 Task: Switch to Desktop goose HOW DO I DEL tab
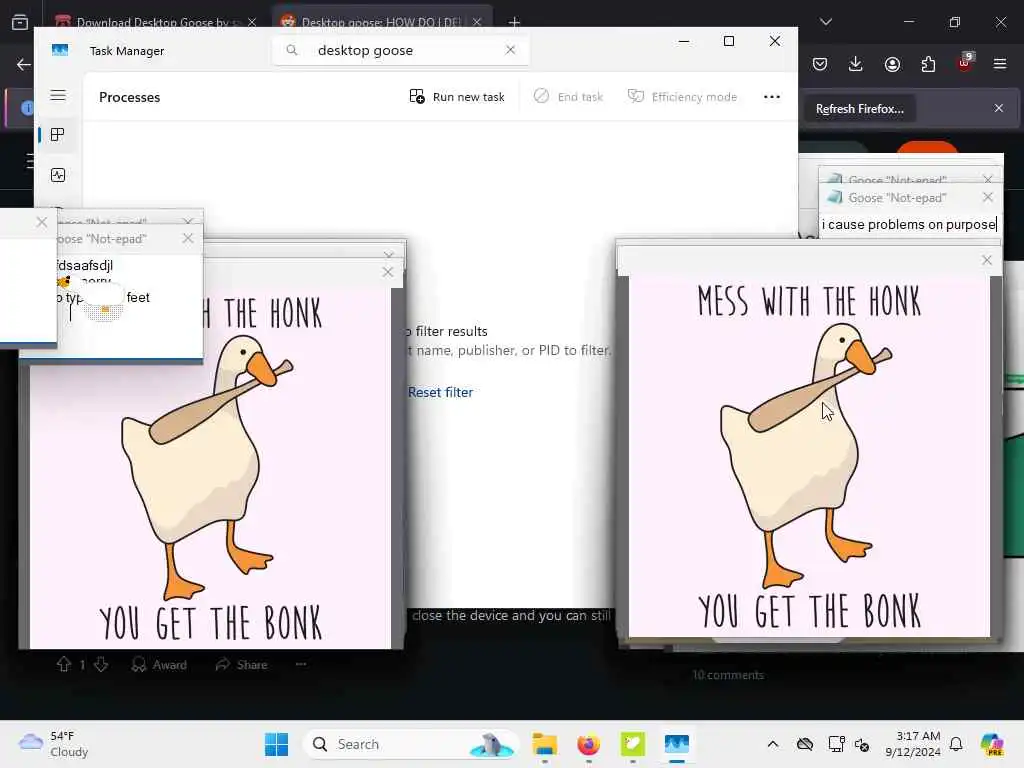381,22
